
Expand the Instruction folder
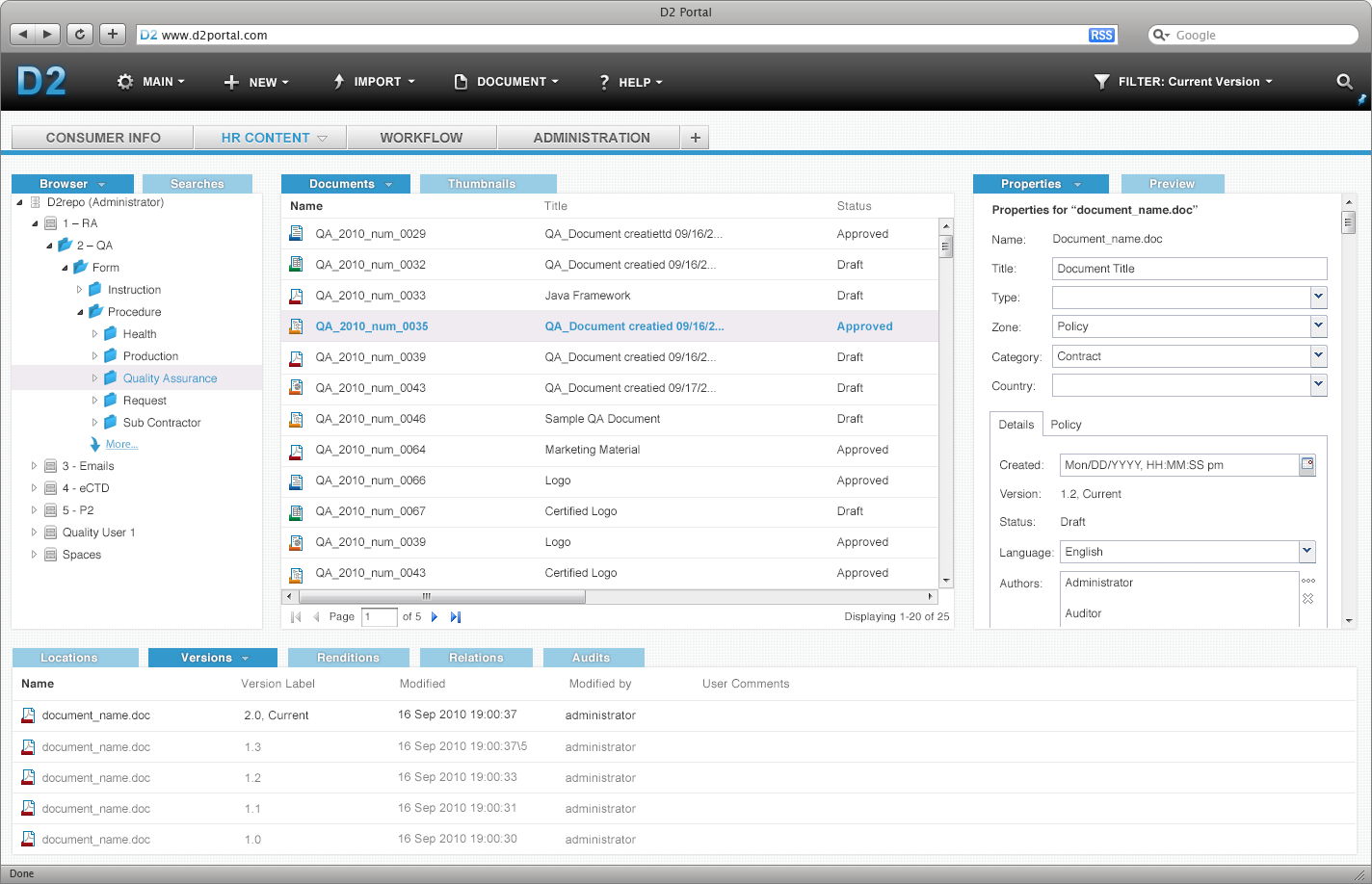(x=80, y=290)
